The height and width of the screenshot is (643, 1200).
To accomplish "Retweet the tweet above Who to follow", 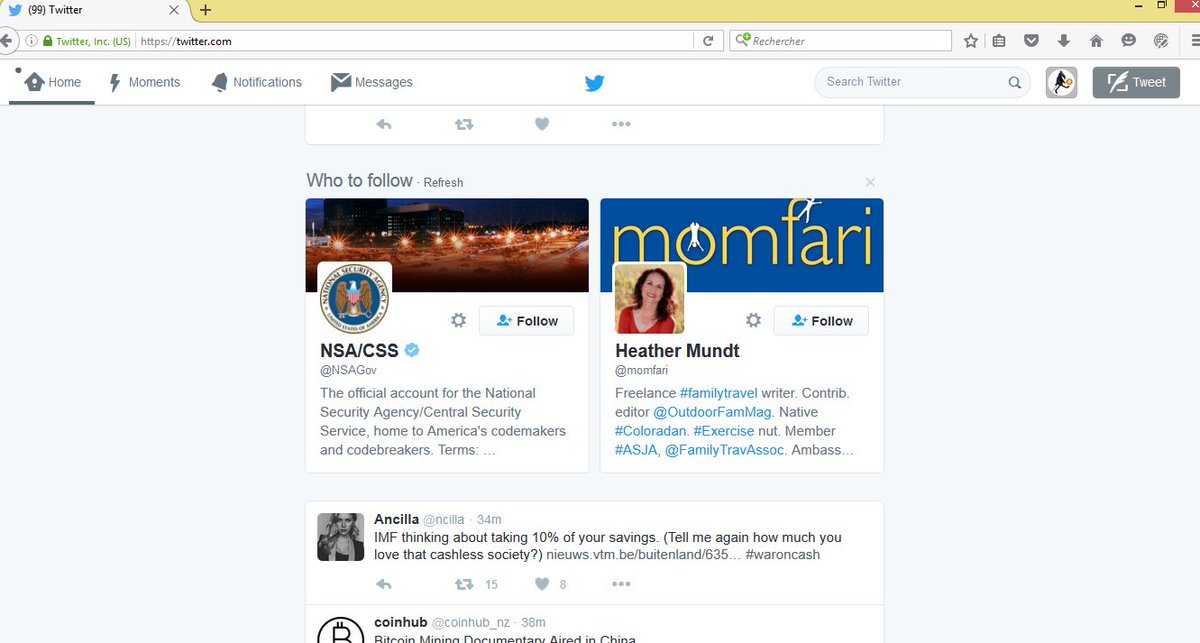I will [463, 124].
